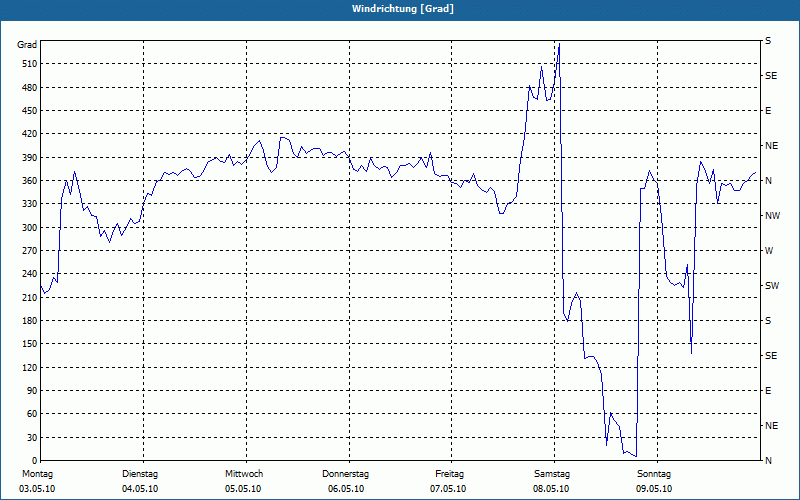
Task: Click the N compass label level with 360
Action: pyautogui.click(x=768, y=181)
